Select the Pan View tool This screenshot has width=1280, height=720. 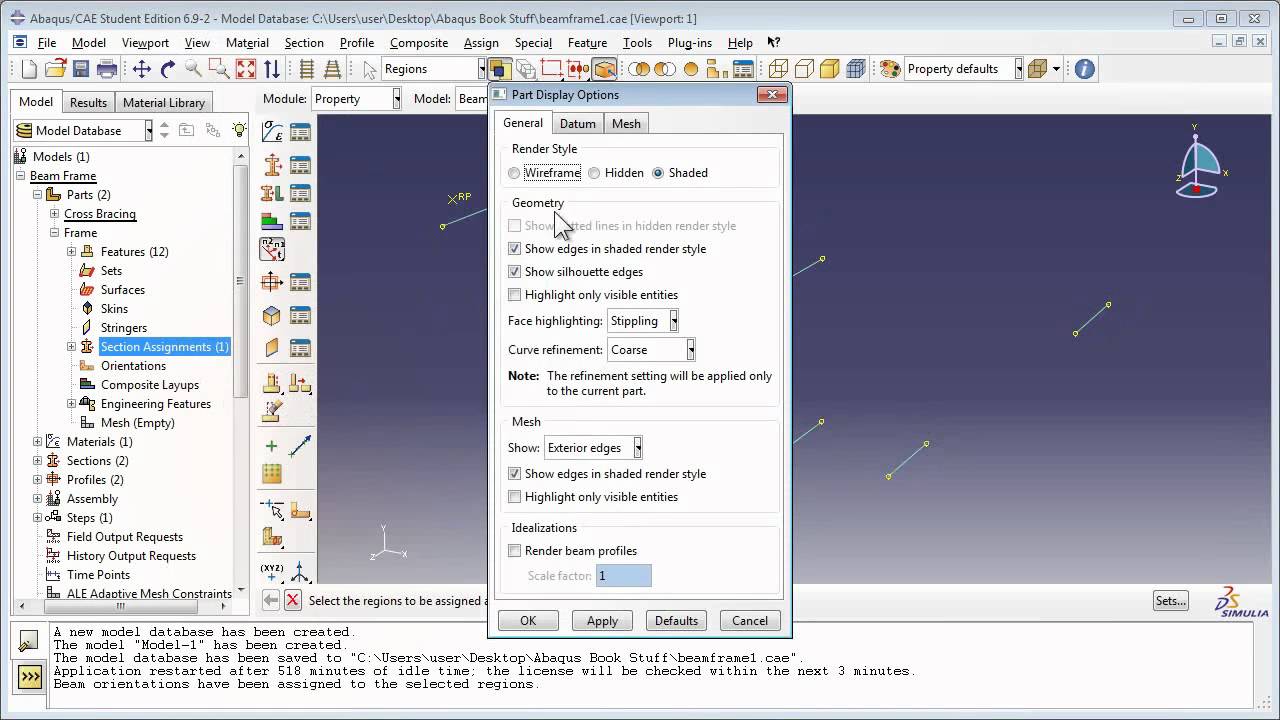tap(142, 69)
